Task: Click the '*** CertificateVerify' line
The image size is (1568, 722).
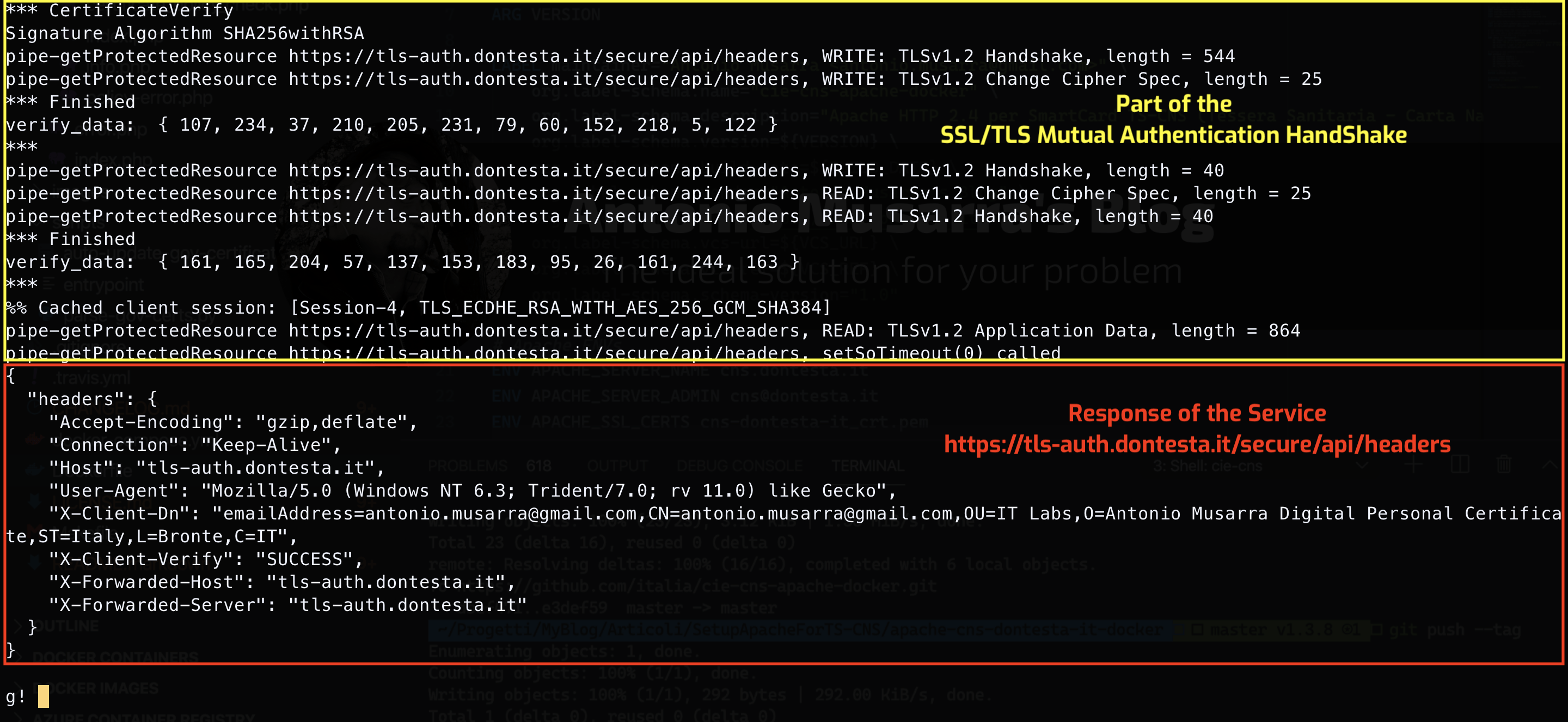Action: coord(119,10)
